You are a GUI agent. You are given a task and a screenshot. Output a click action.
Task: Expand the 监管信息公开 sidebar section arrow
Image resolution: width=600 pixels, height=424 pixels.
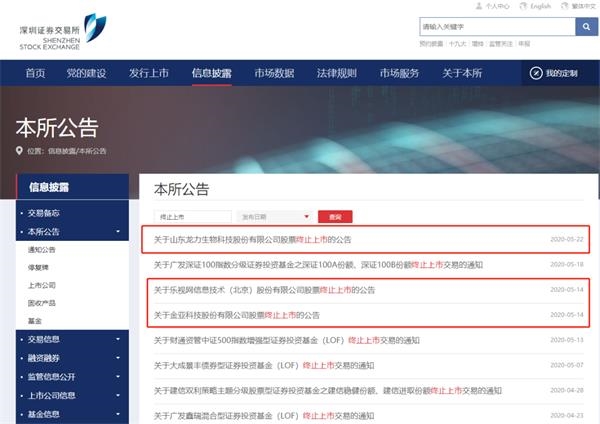click(x=118, y=377)
